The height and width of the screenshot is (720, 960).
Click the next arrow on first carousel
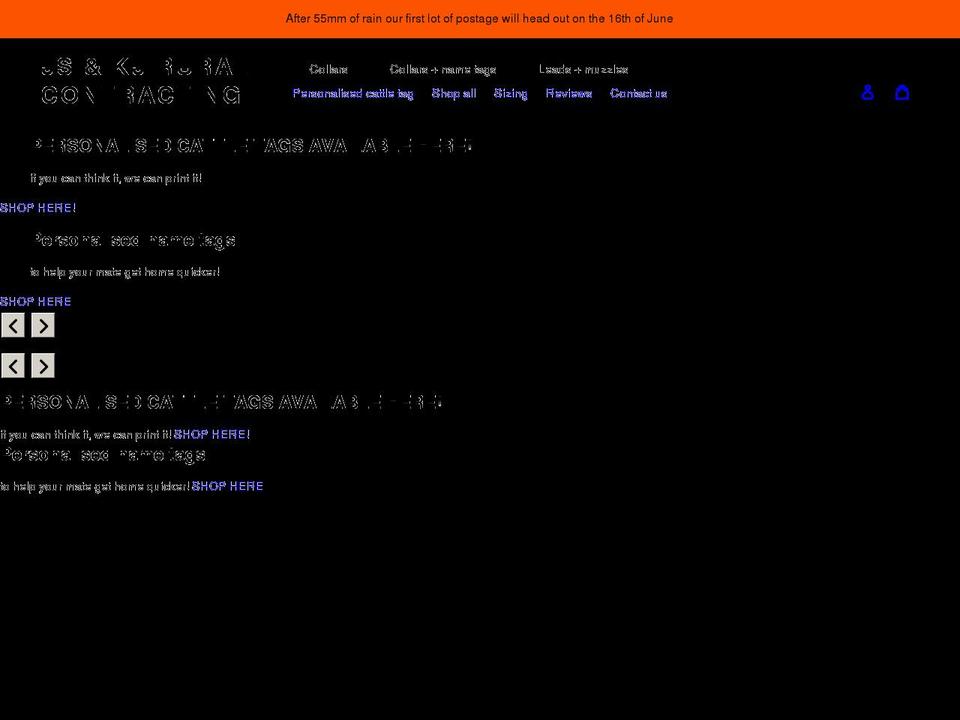coord(42,325)
